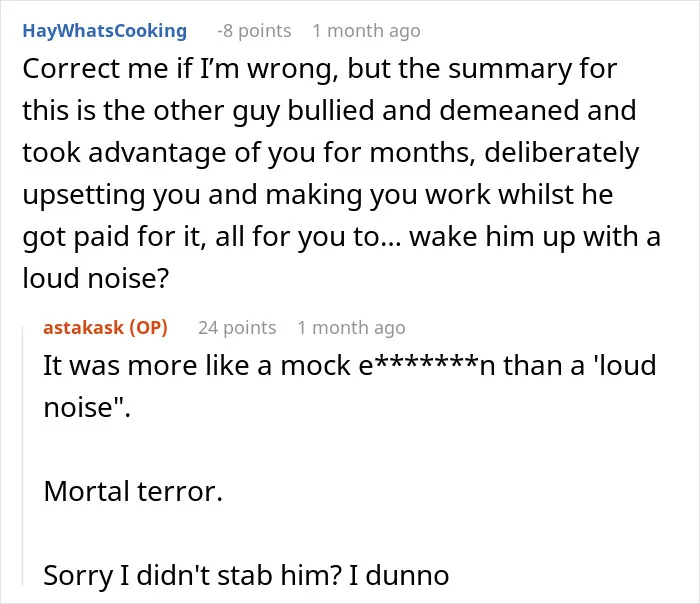
Task: Click the 'Sorry I didn't stab him?' line
Action: pos(246,575)
